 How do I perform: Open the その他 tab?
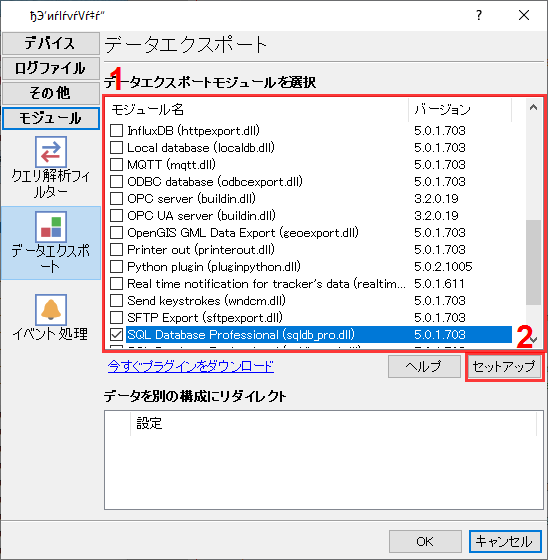50,93
